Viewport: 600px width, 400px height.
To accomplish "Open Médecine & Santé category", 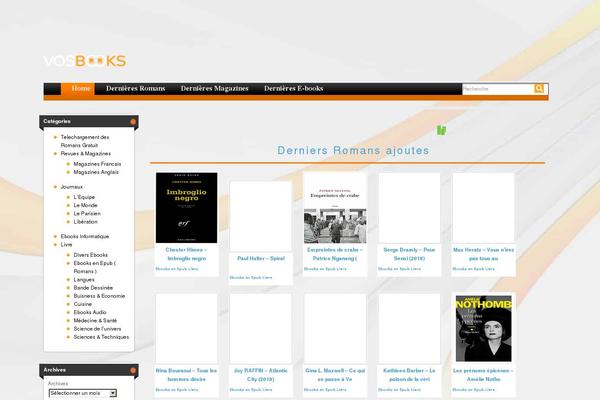I will point(95,321).
